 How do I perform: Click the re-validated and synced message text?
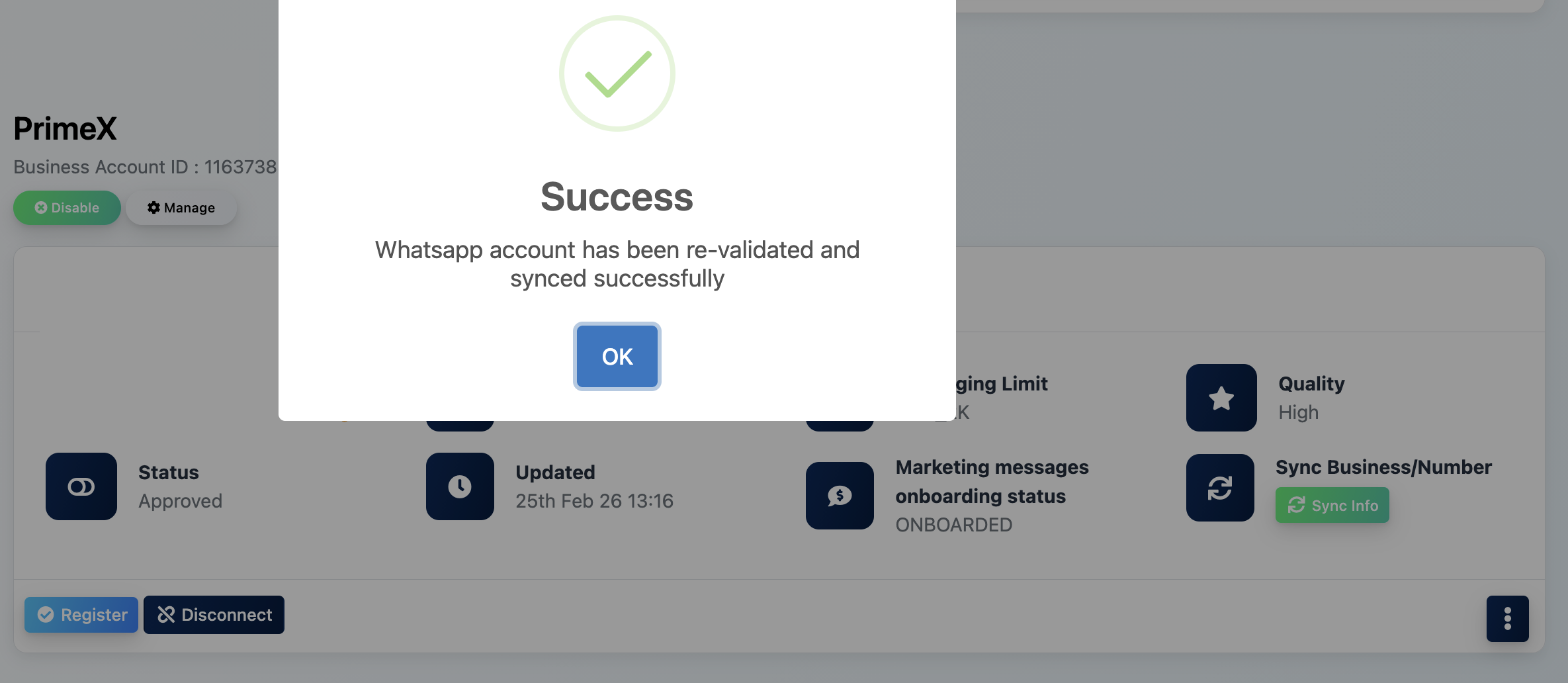click(x=617, y=264)
